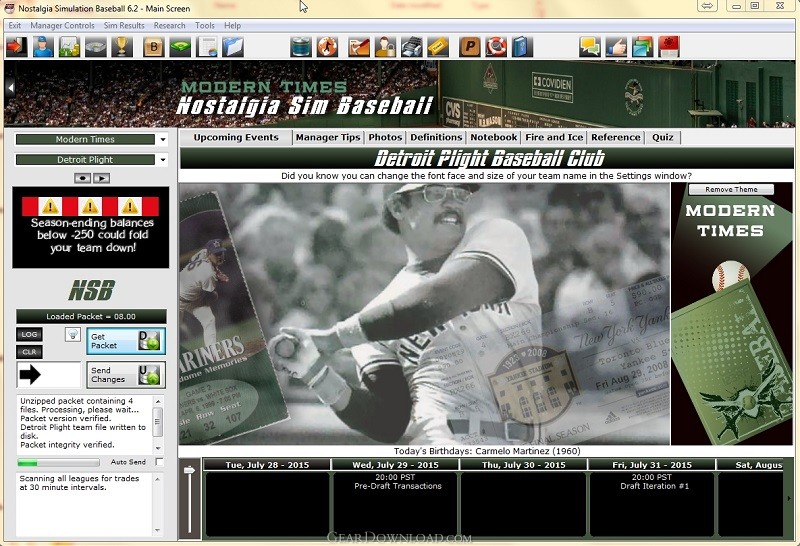Open the Help menu

click(232, 26)
